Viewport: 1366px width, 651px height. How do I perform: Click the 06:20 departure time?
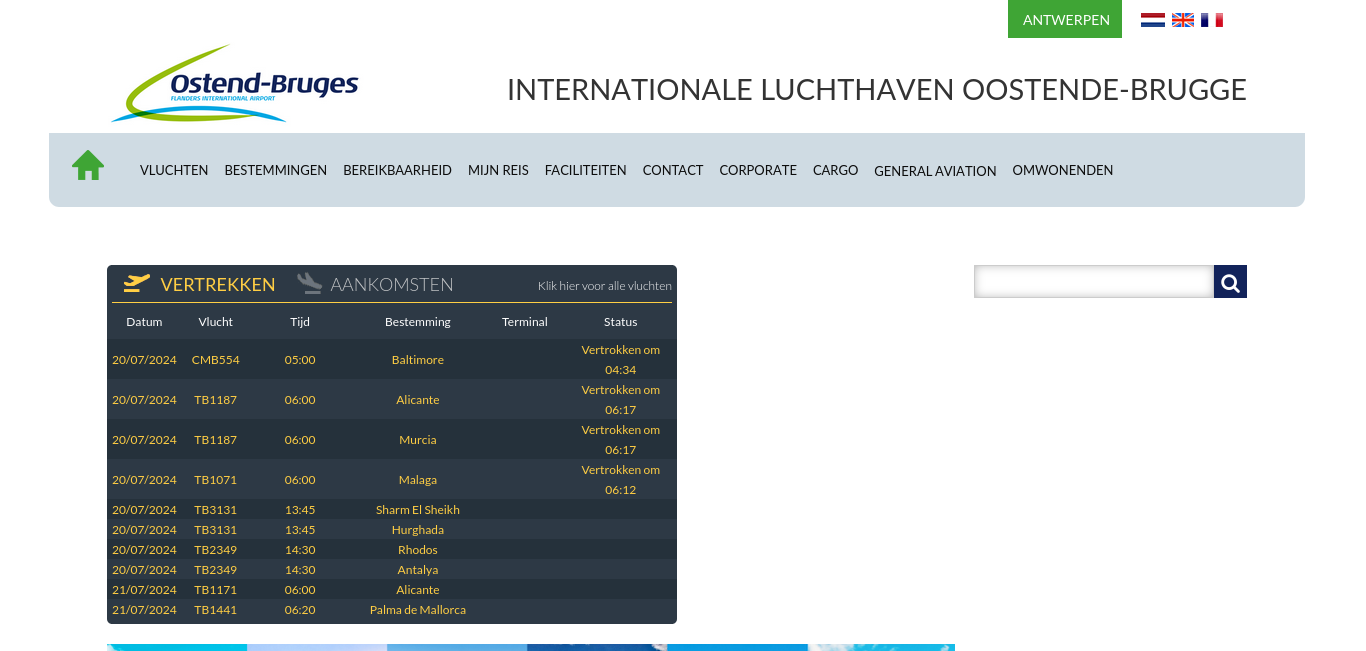tap(300, 610)
